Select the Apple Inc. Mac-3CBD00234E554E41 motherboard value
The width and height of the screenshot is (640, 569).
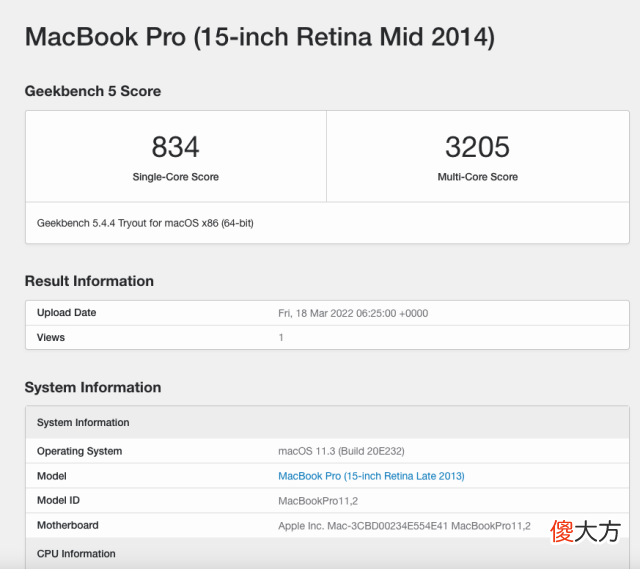[404, 526]
